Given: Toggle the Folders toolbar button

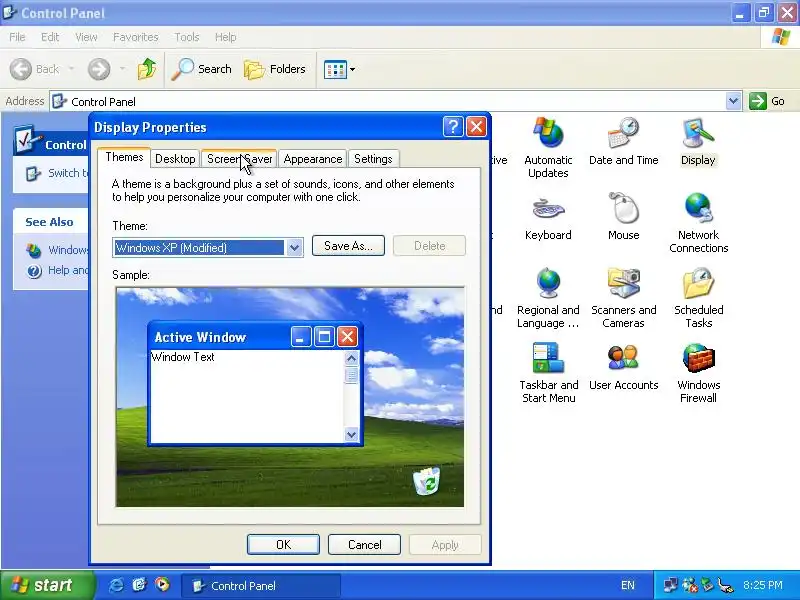Looking at the screenshot, I should pos(275,69).
